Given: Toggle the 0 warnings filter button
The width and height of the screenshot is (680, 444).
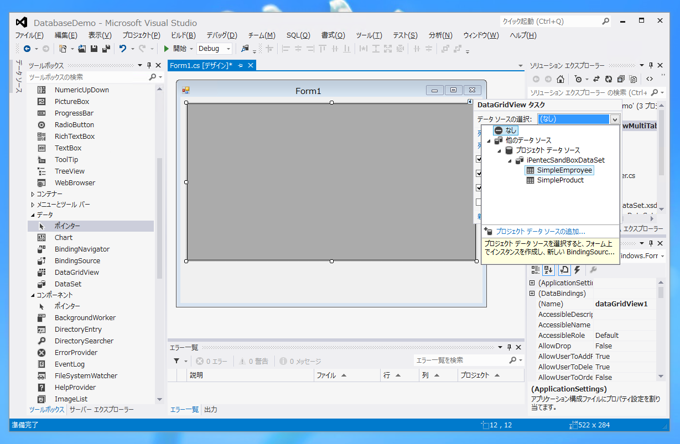Looking at the screenshot, I should click(254, 361).
